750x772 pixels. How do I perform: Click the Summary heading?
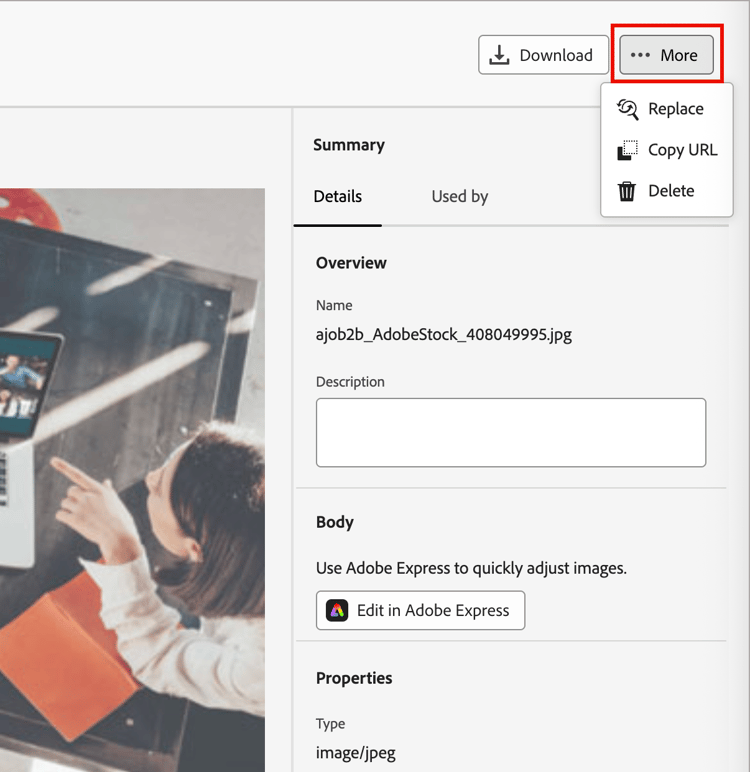[349, 145]
